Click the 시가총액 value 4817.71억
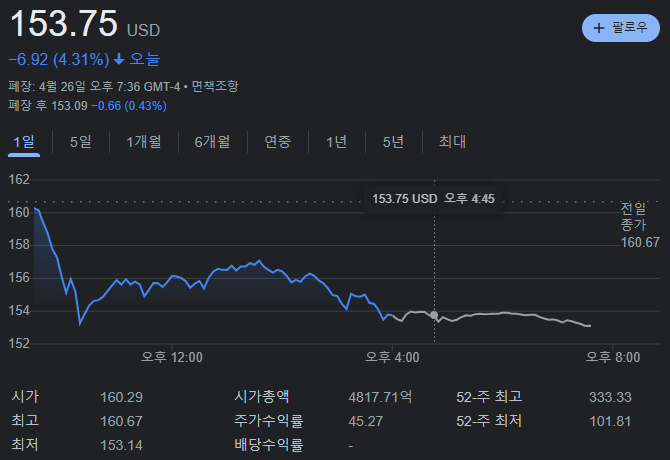This screenshot has height=460, width=670. point(380,397)
